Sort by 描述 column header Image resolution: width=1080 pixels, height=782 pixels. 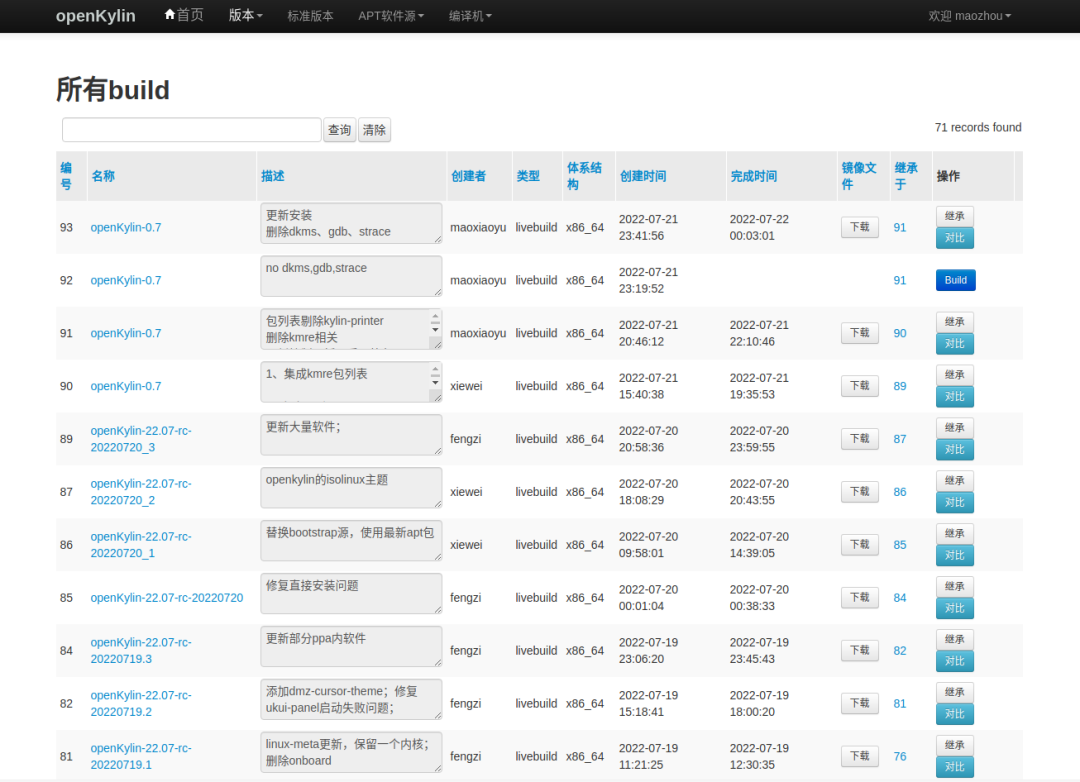[272, 176]
